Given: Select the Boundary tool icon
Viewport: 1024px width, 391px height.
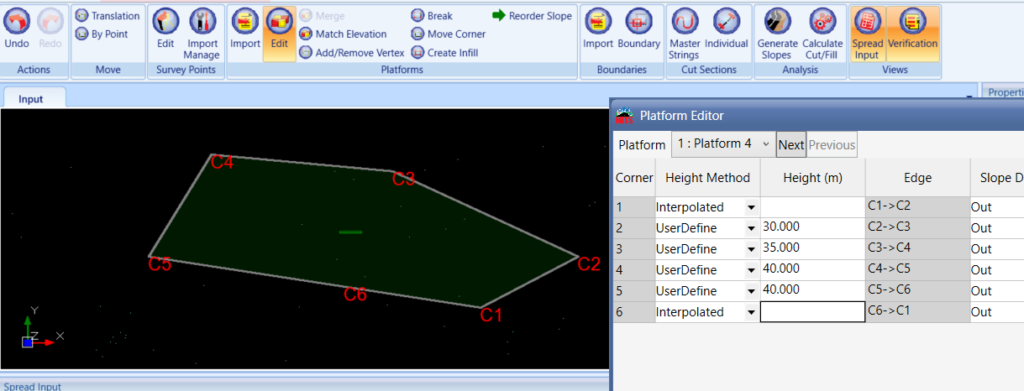Looking at the screenshot, I should click(x=638, y=23).
